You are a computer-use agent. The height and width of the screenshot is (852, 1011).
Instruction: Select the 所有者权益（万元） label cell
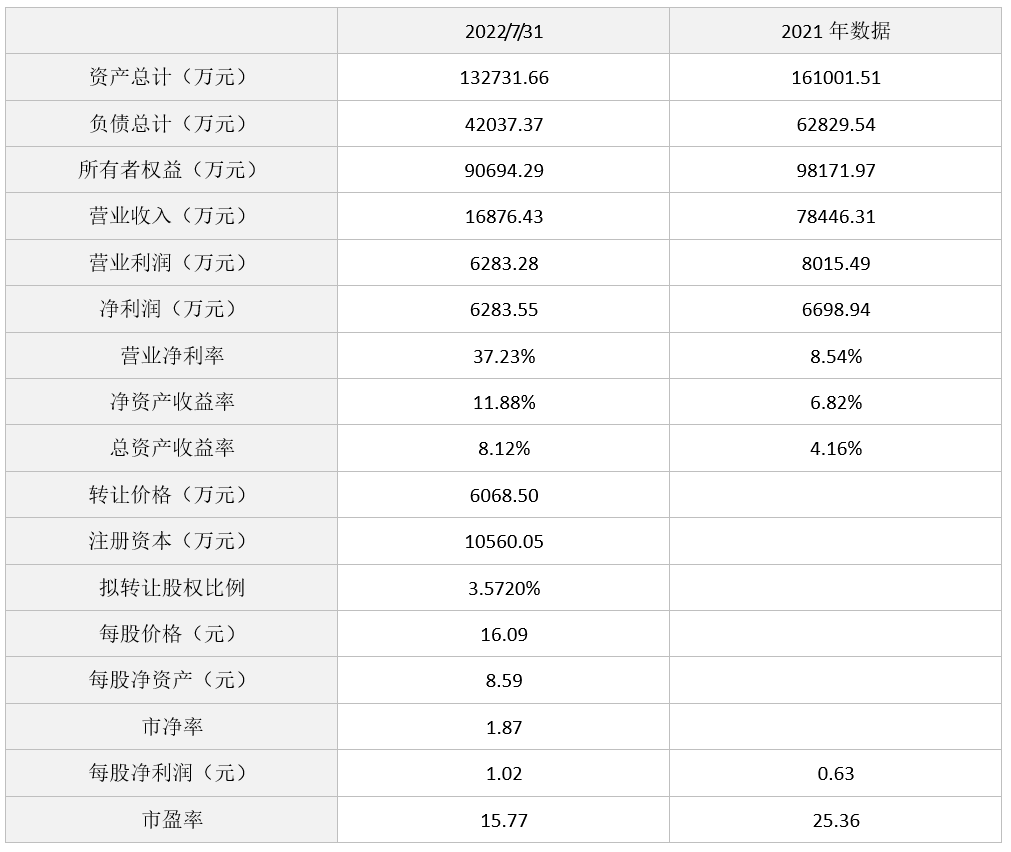171,170
